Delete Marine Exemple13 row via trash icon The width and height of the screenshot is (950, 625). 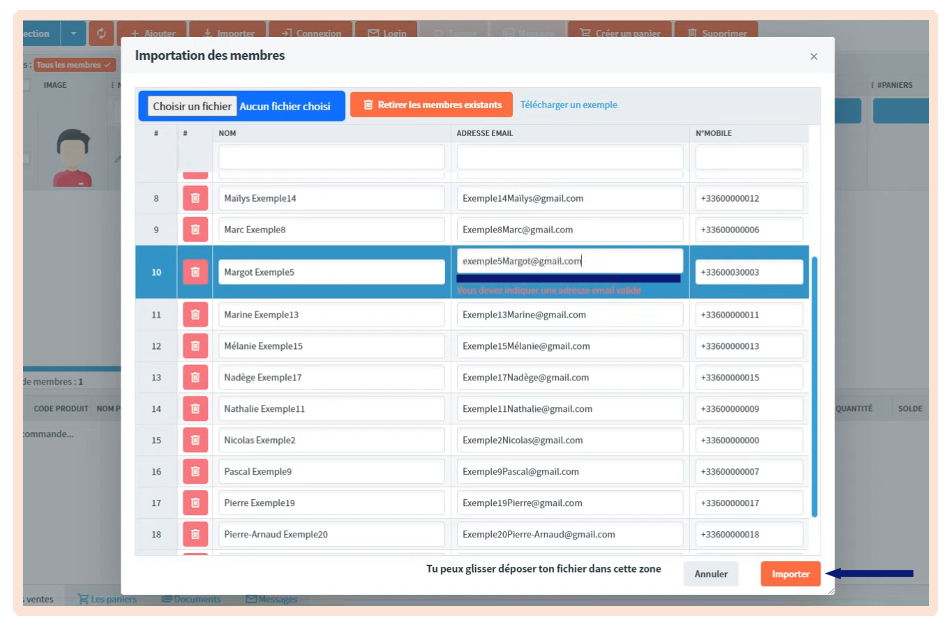195,315
